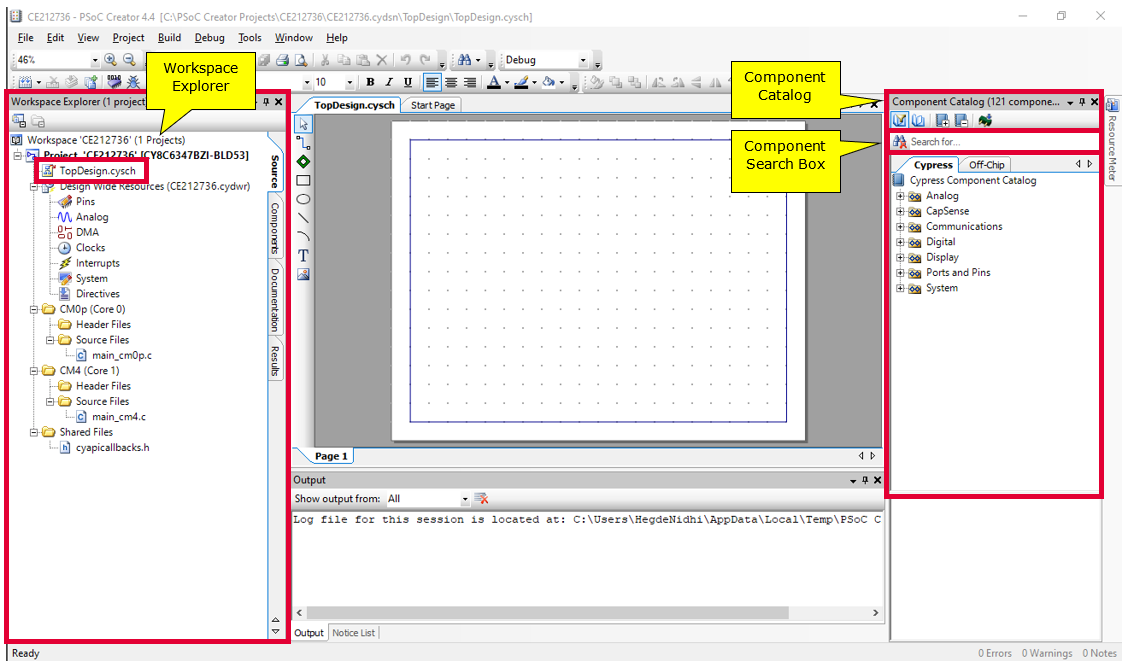Screen dimensions: 1132x670
Task: Select the straight line drawing tool
Action: coord(303,218)
